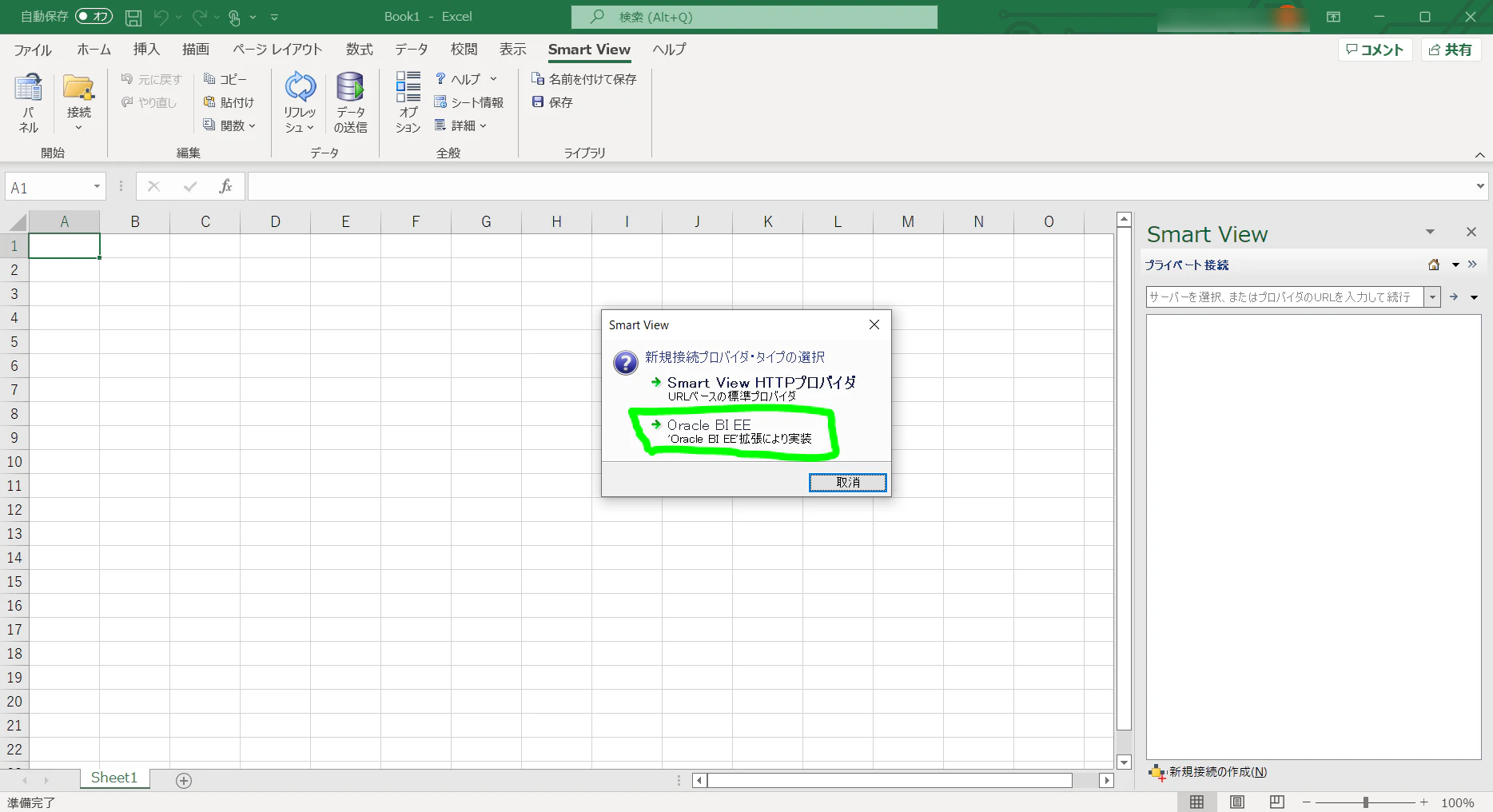The image size is (1493, 812).
Task: Select Smart View HTTPプロバイダ option
Action: click(754, 388)
